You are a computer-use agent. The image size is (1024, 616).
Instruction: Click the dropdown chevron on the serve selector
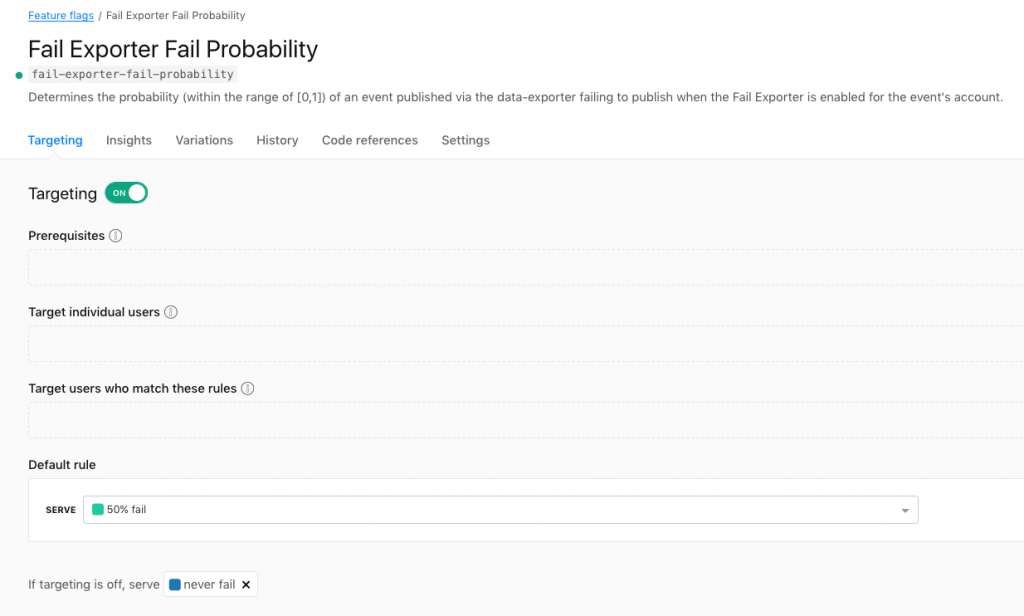pyautogui.click(x=903, y=510)
